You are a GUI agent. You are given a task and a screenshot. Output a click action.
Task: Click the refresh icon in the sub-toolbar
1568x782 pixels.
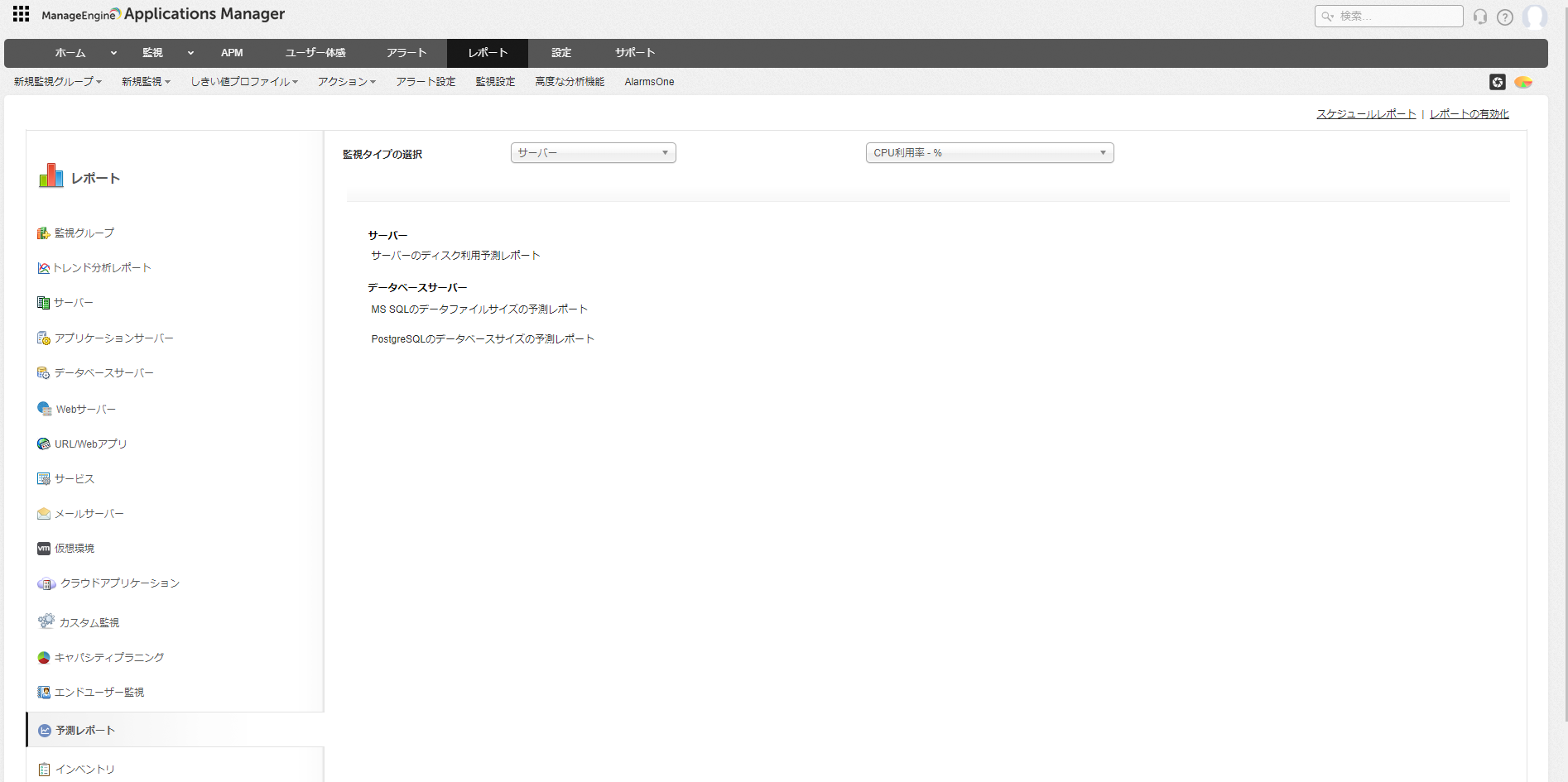pyautogui.click(x=1497, y=82)
